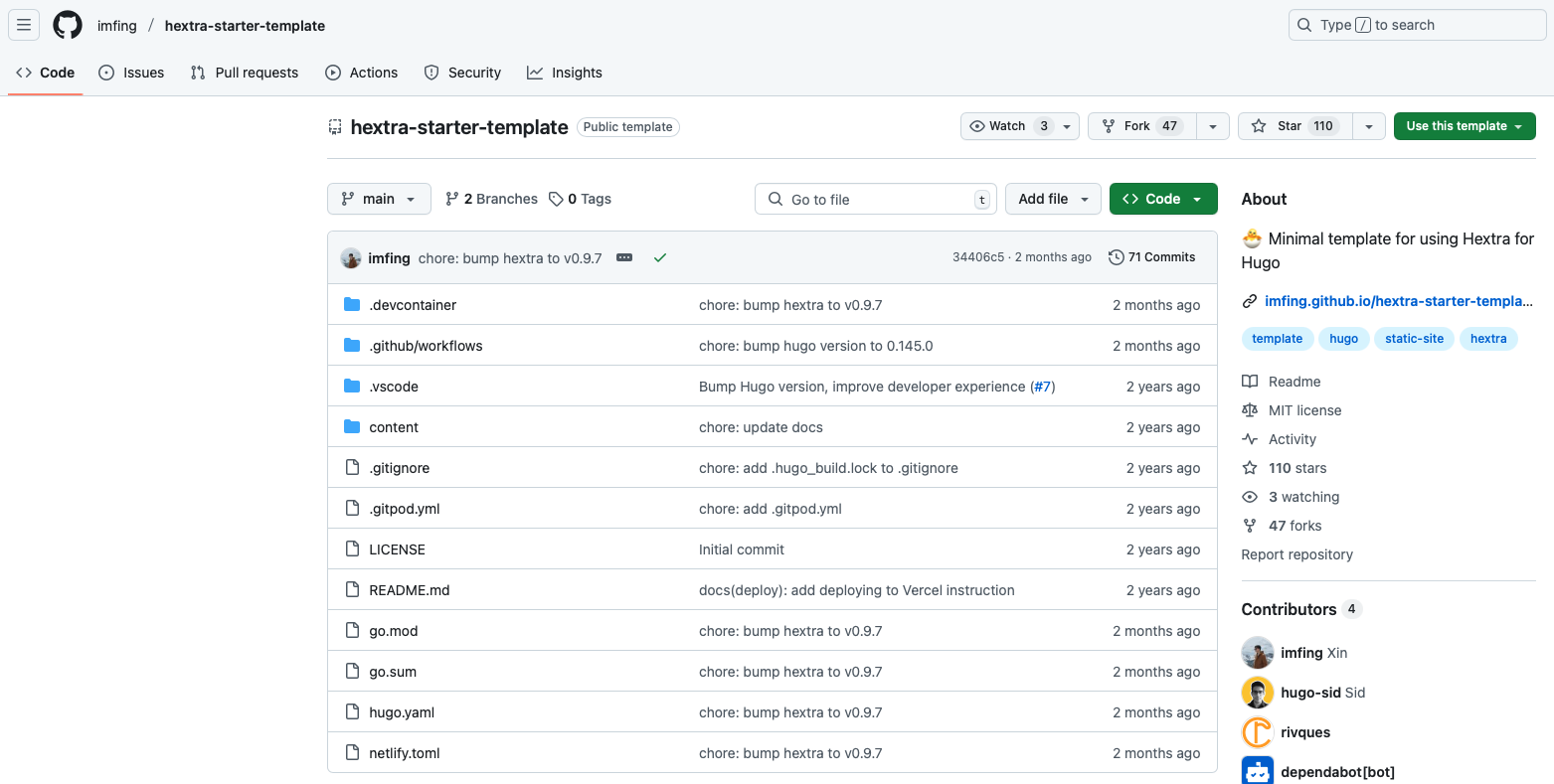Open the main branch selector dropdown

click(379, 199)
